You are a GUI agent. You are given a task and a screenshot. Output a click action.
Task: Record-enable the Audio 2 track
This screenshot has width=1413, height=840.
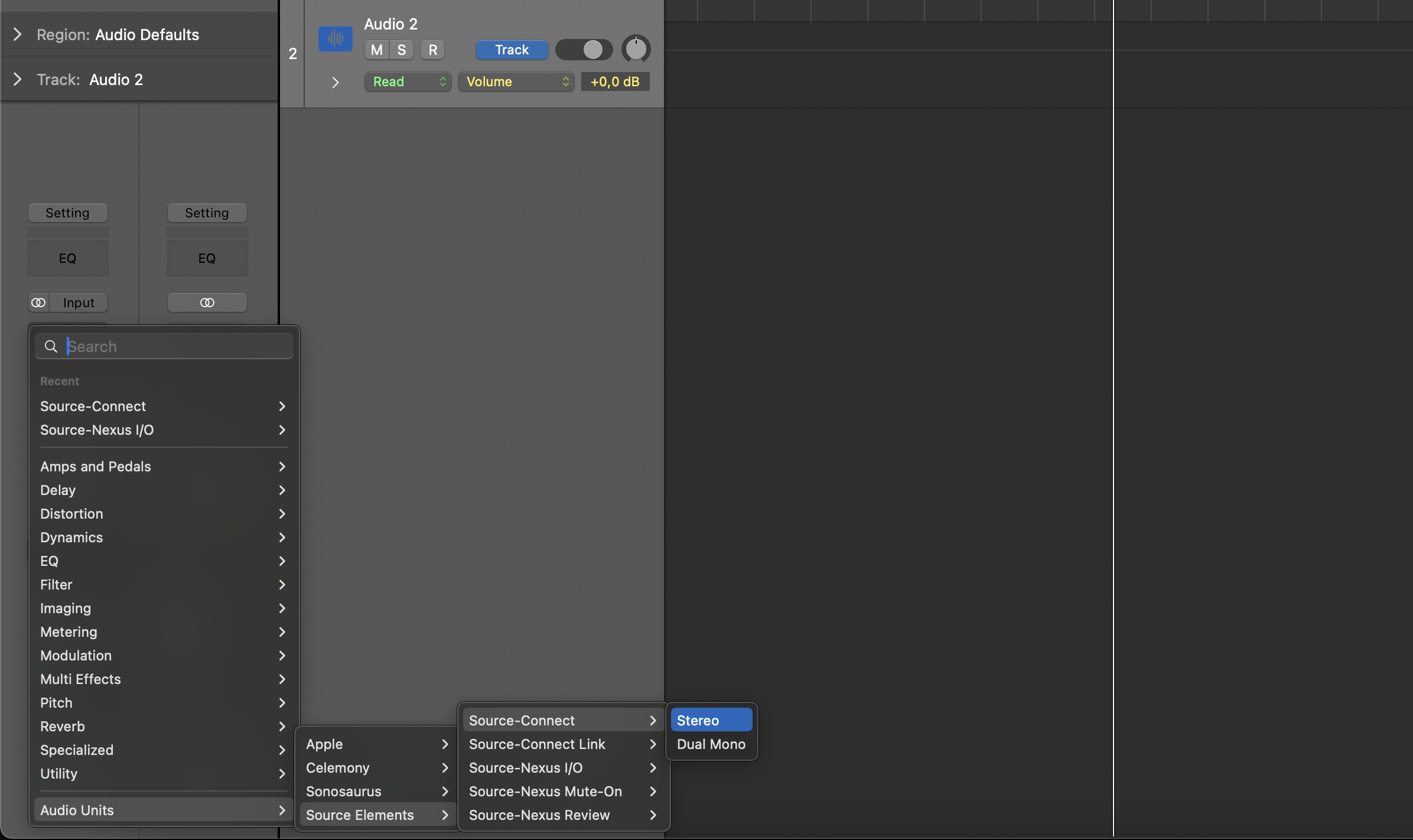[432, 50]
